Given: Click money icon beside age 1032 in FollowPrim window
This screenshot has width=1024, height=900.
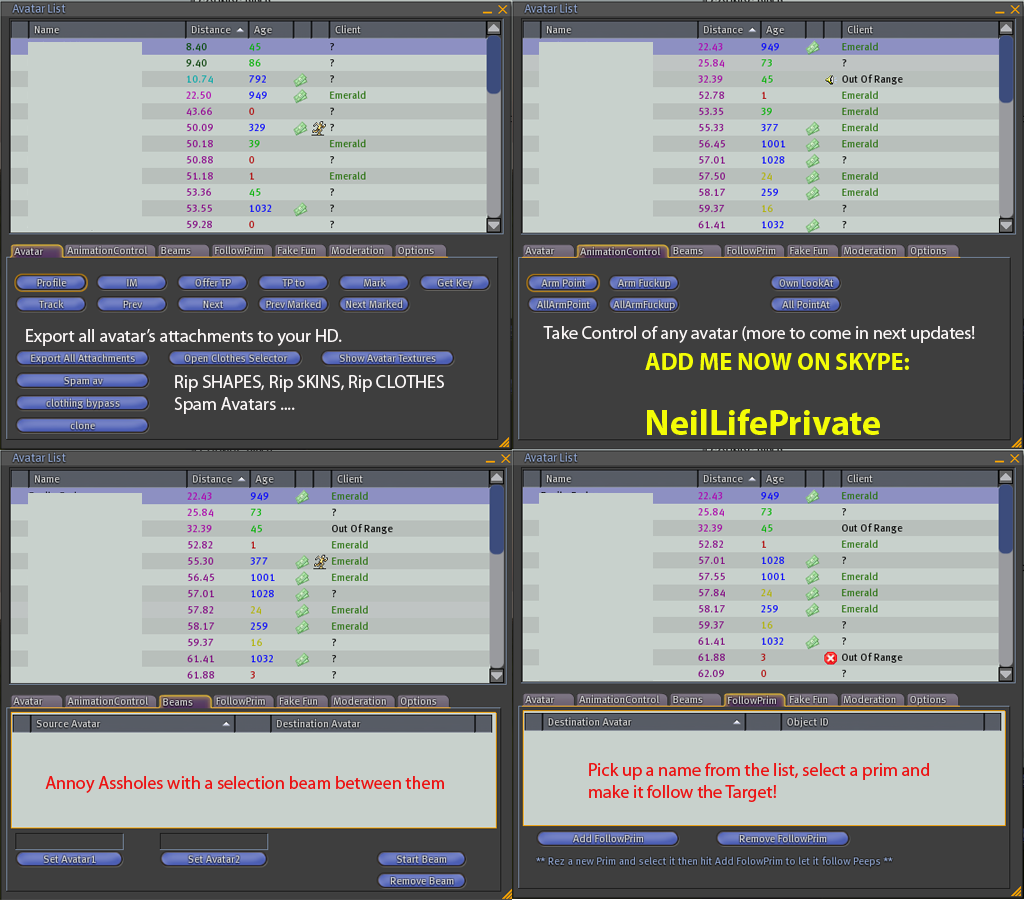Looking at the screenshot, I should 812,642.
